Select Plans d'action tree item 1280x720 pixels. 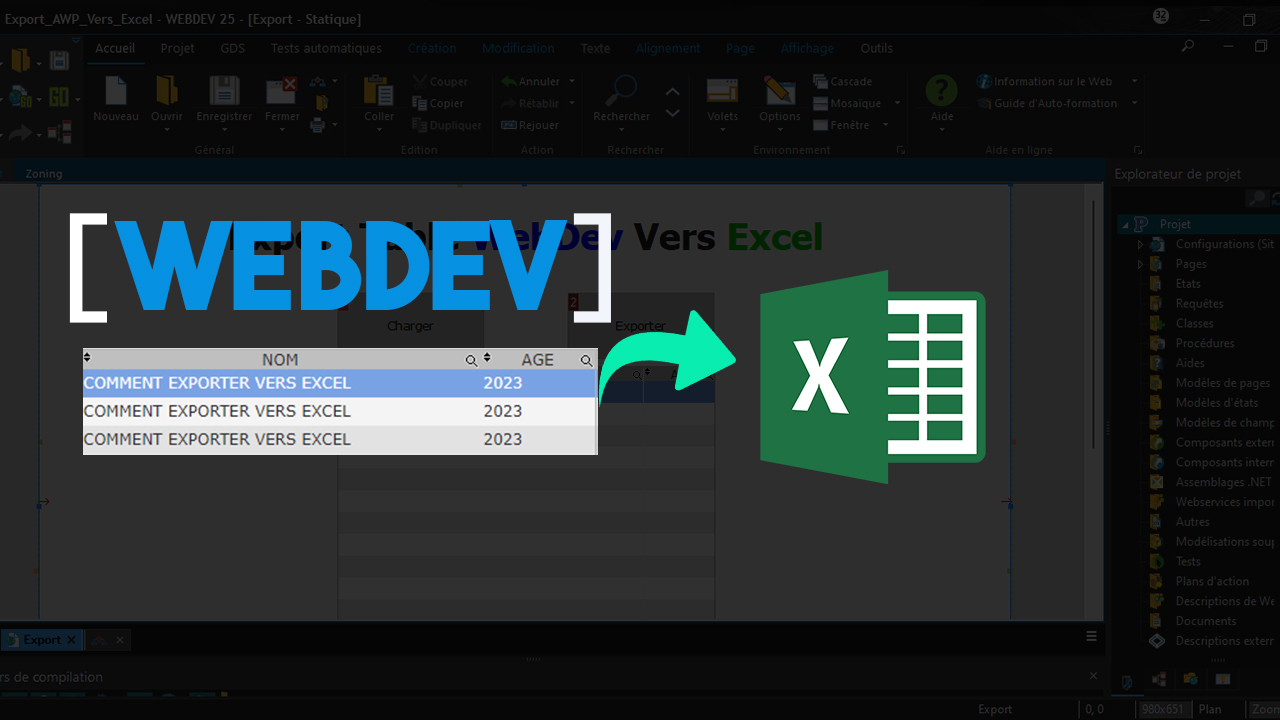[1212, 581]
